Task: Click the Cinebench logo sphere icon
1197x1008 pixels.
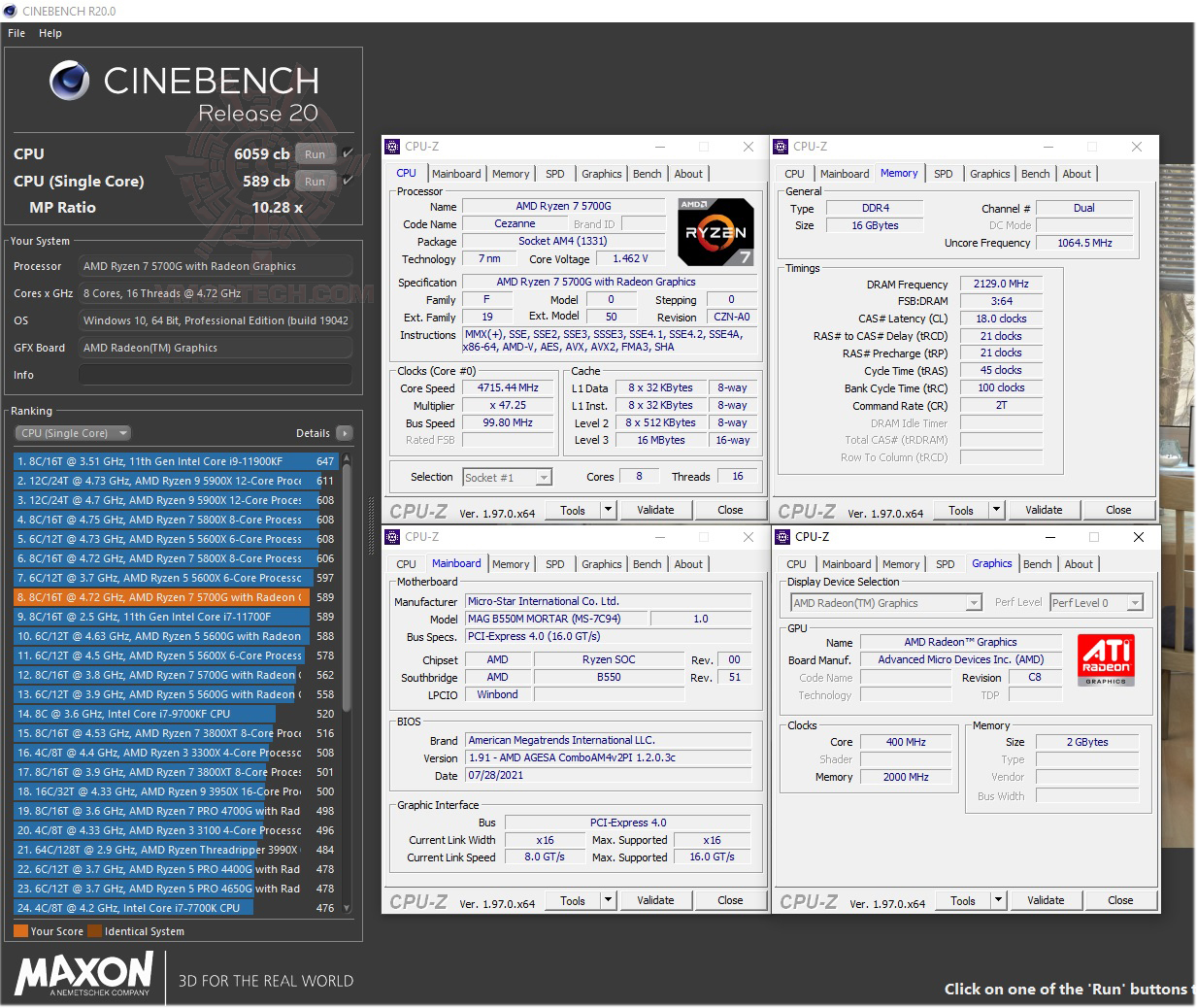Action: point(69,81)
